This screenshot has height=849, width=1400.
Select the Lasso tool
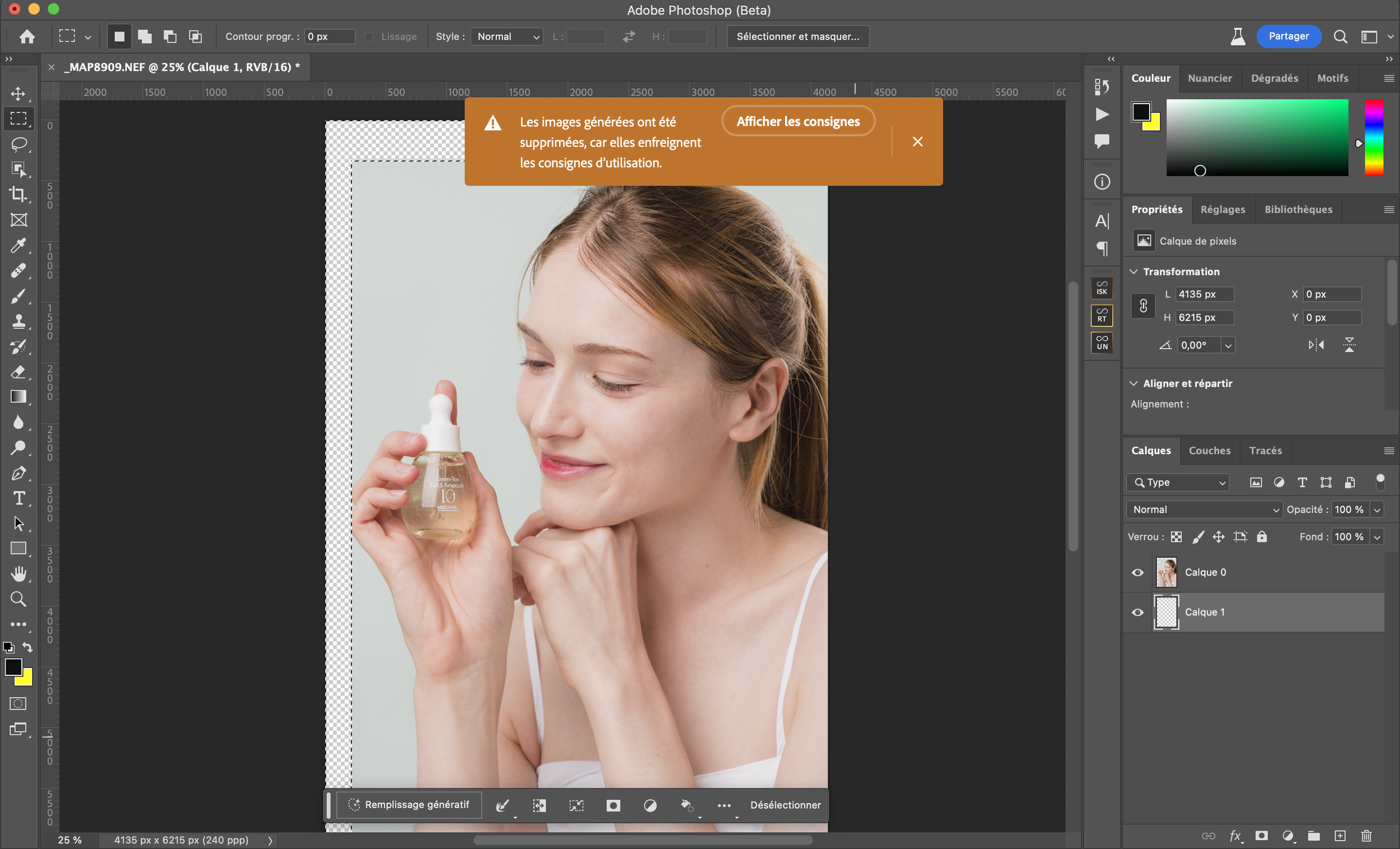click(18, 144)
